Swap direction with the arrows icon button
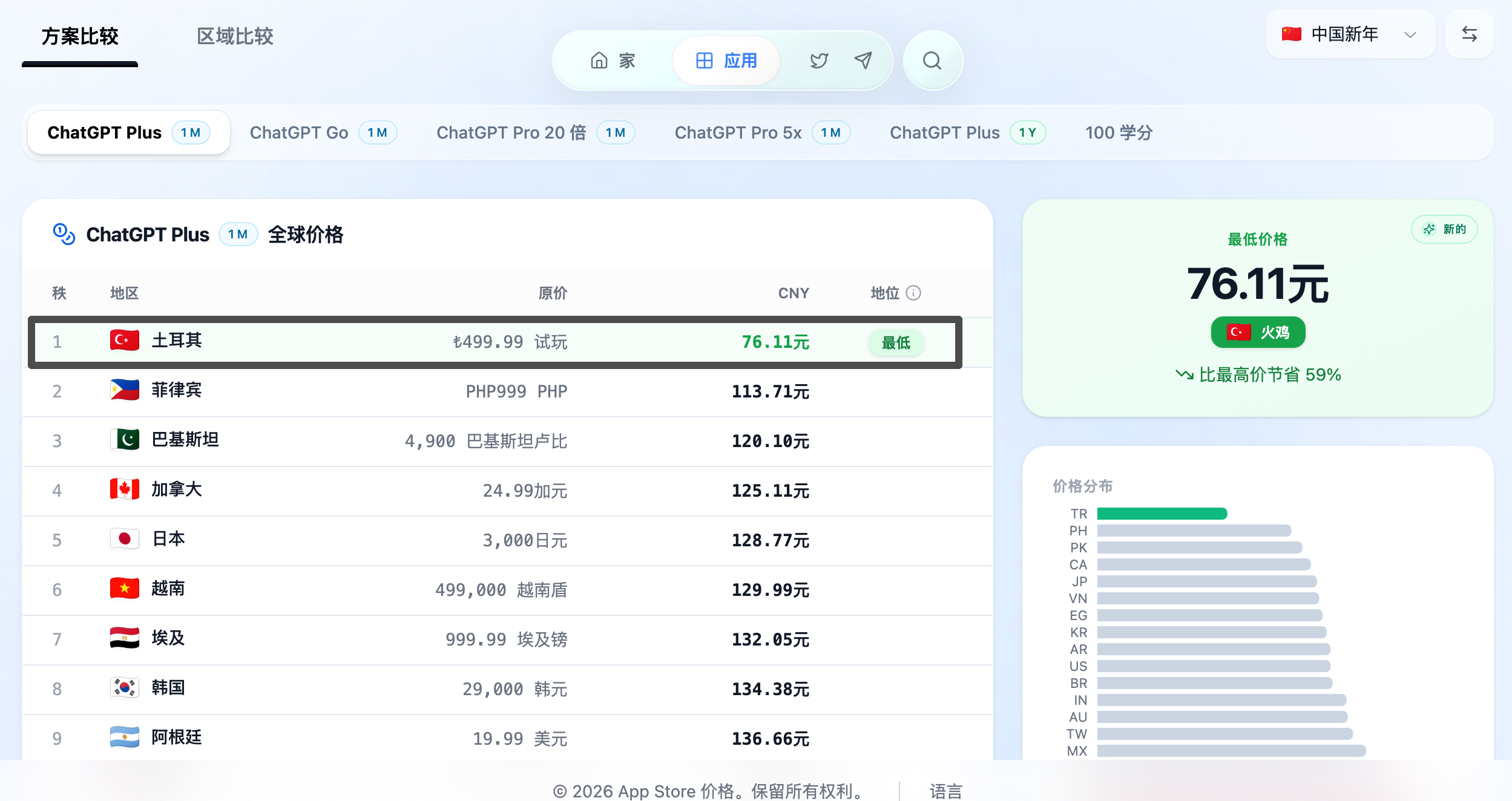The image size is (1512, 801). [1470, 34]
